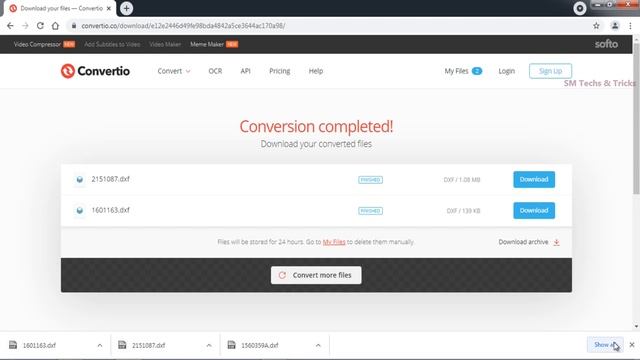
Task: Open the OCR menu item
Action: (215, 71)
